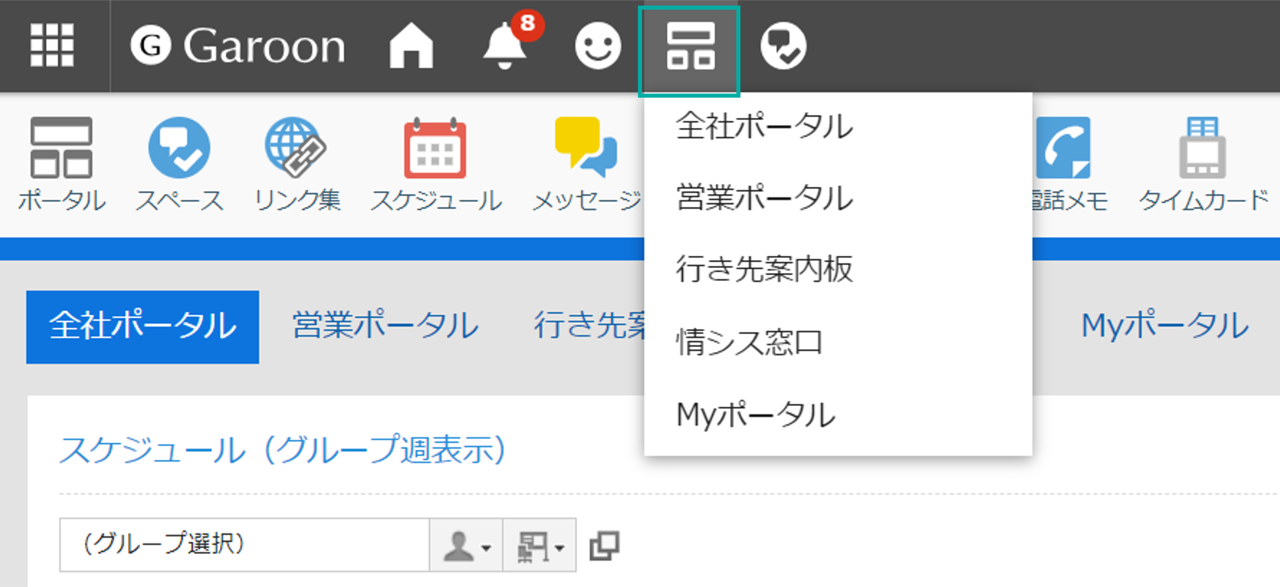Select 営業ポータル in dropdown menu

(x=838, y=198)
